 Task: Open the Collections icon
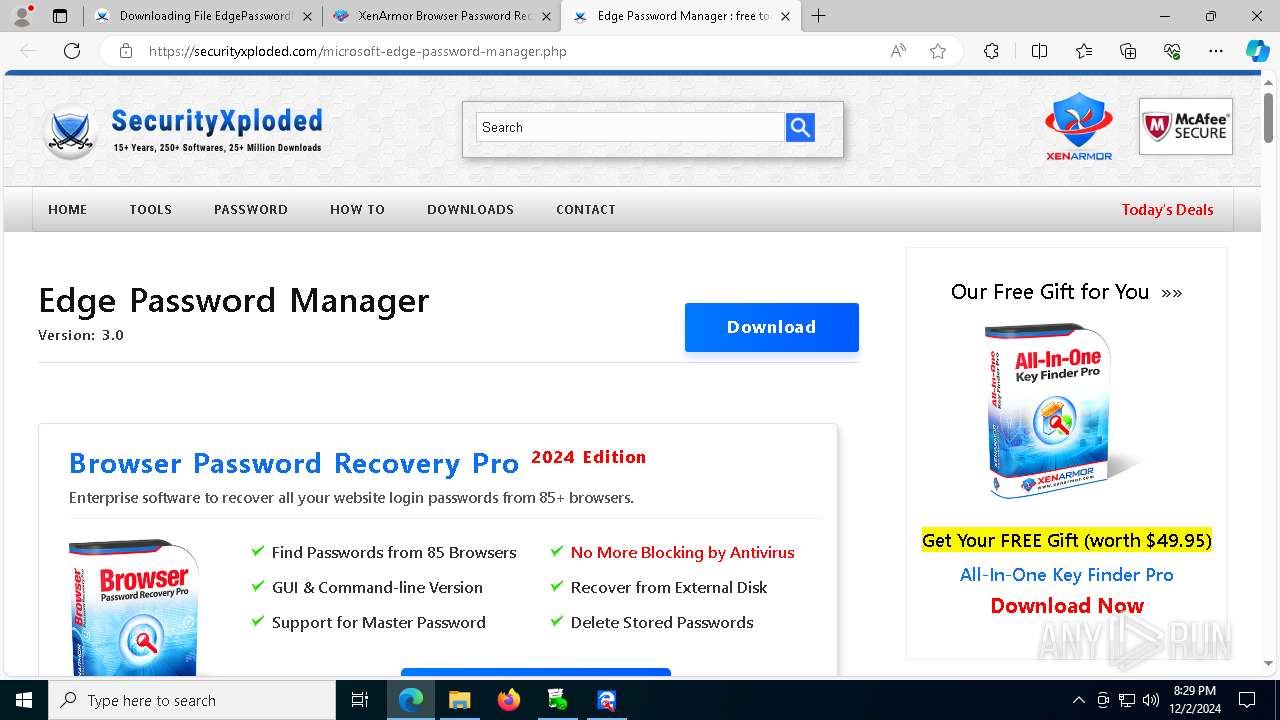click(1128, 51)
